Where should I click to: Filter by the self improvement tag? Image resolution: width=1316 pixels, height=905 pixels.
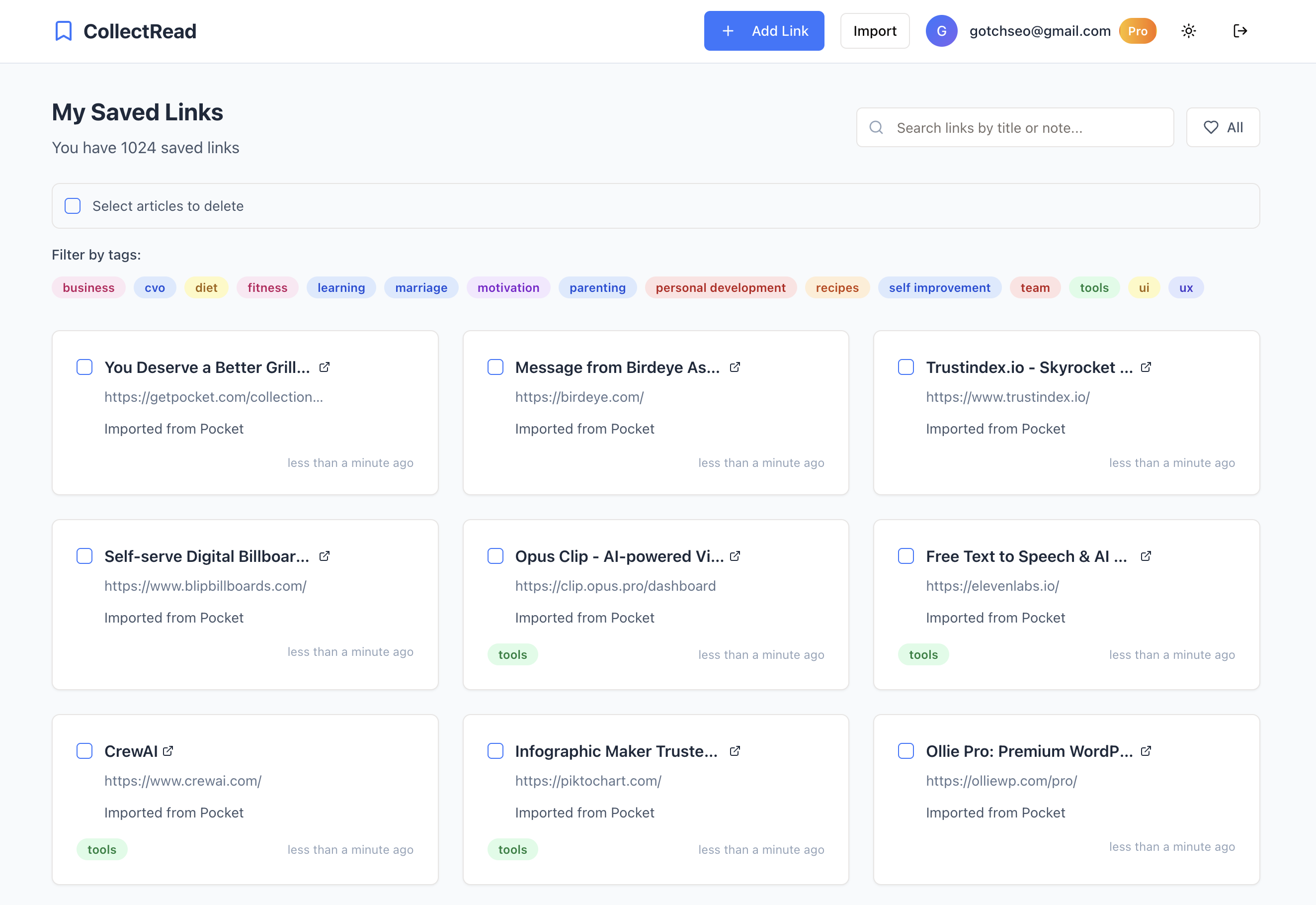tap(940, 288)
